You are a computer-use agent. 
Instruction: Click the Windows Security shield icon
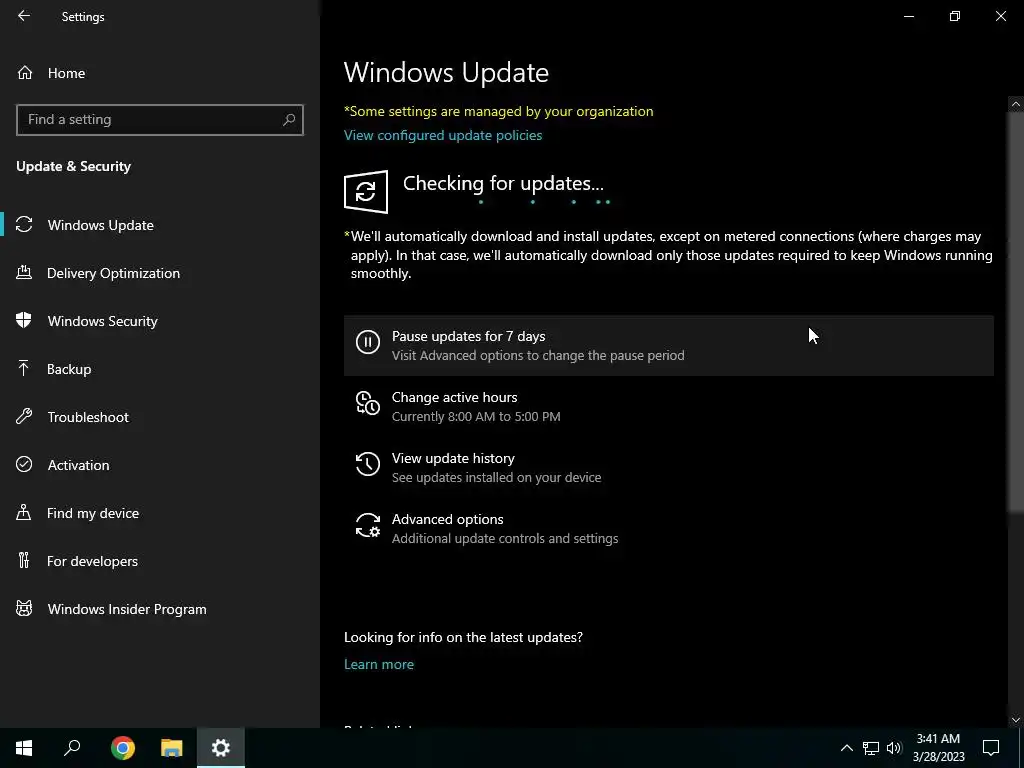(24, 321)
